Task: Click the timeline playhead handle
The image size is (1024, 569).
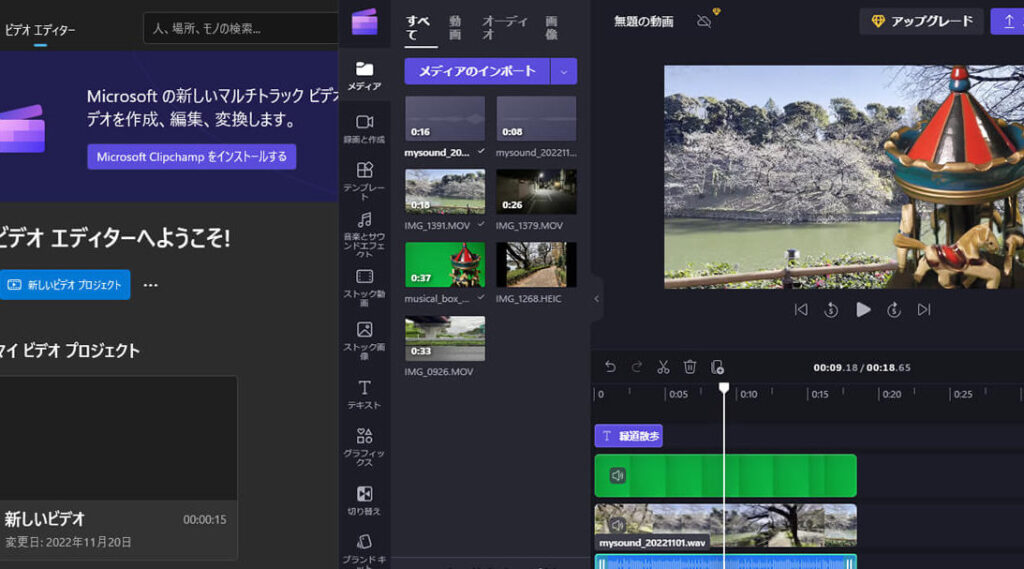Action: pyautogui.click(x=724, y=388)
